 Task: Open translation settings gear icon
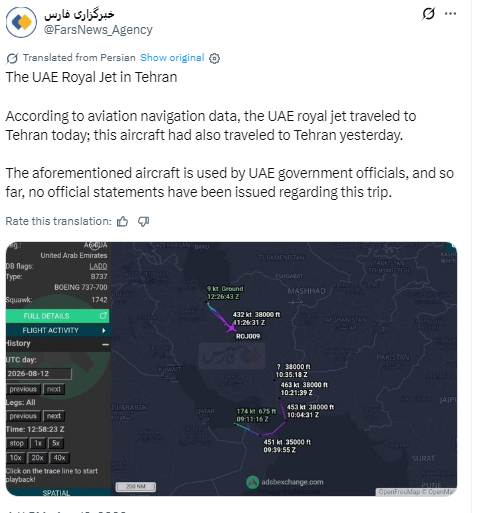[214, 58]
